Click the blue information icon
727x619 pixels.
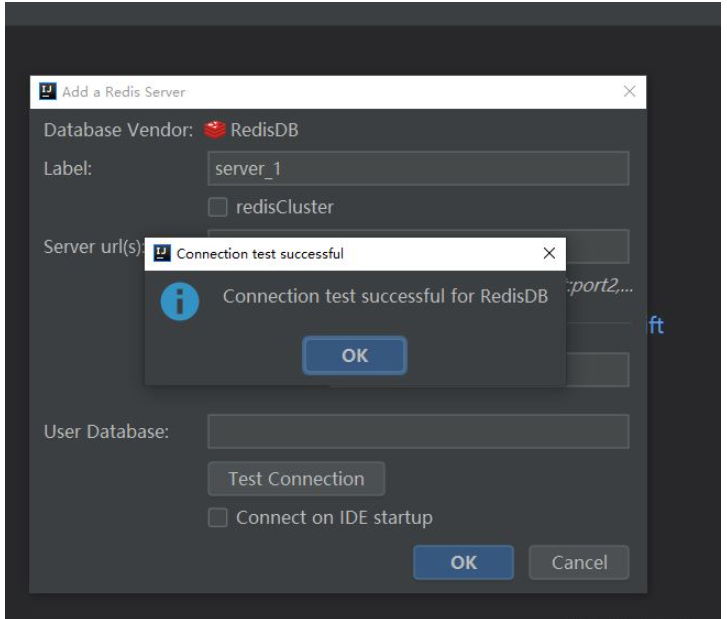182,301
